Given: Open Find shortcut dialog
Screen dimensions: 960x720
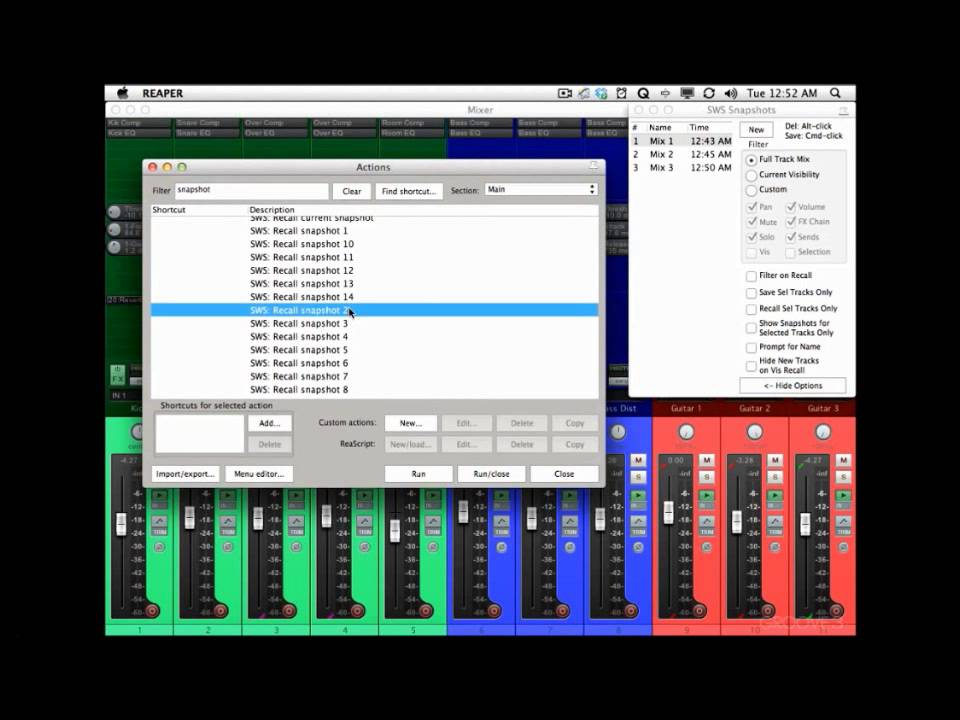Looking at the screenshot, I should tap(408, 191).
